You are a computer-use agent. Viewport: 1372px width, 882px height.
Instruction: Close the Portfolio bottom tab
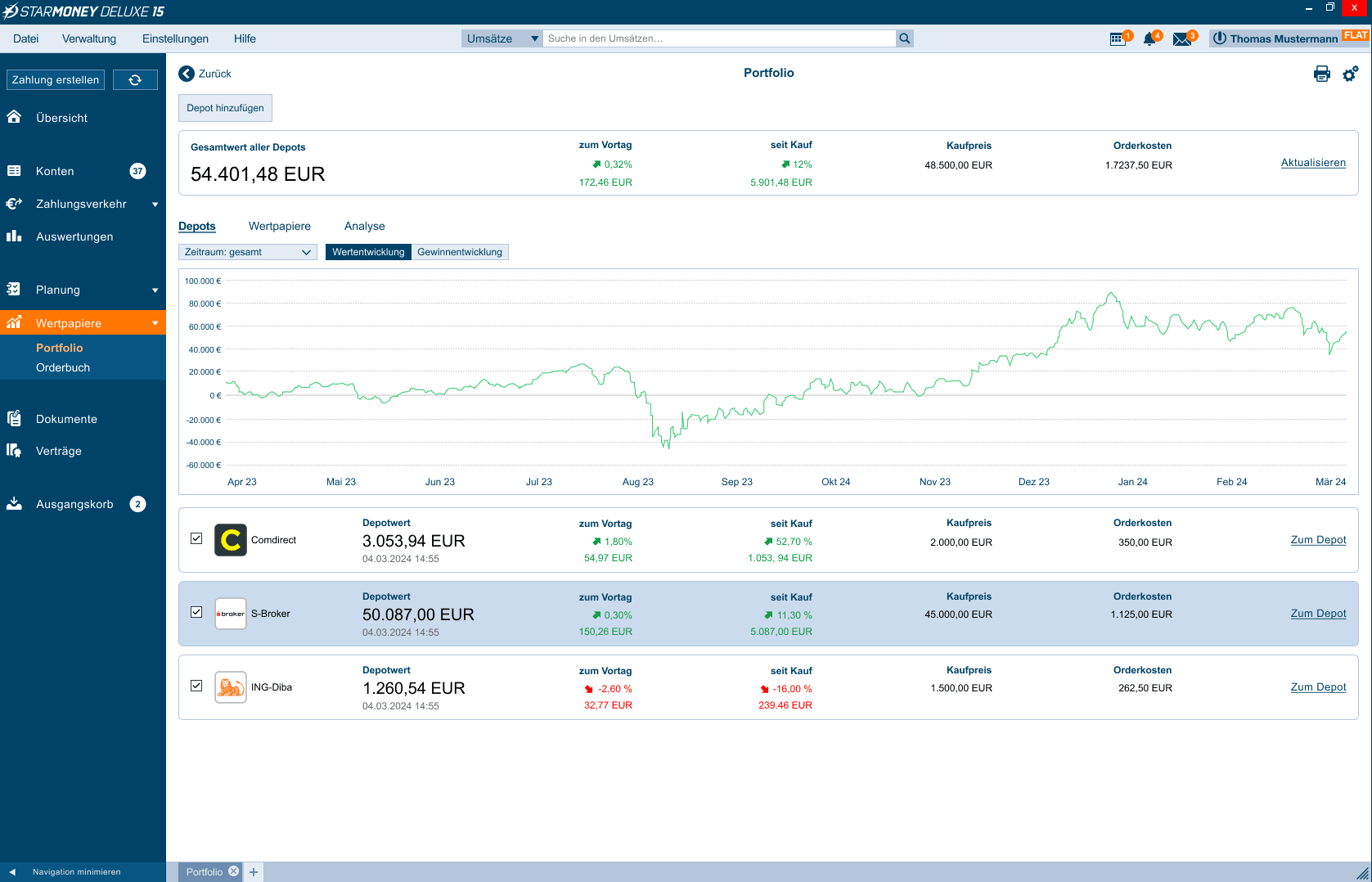(x=233, y=871)
